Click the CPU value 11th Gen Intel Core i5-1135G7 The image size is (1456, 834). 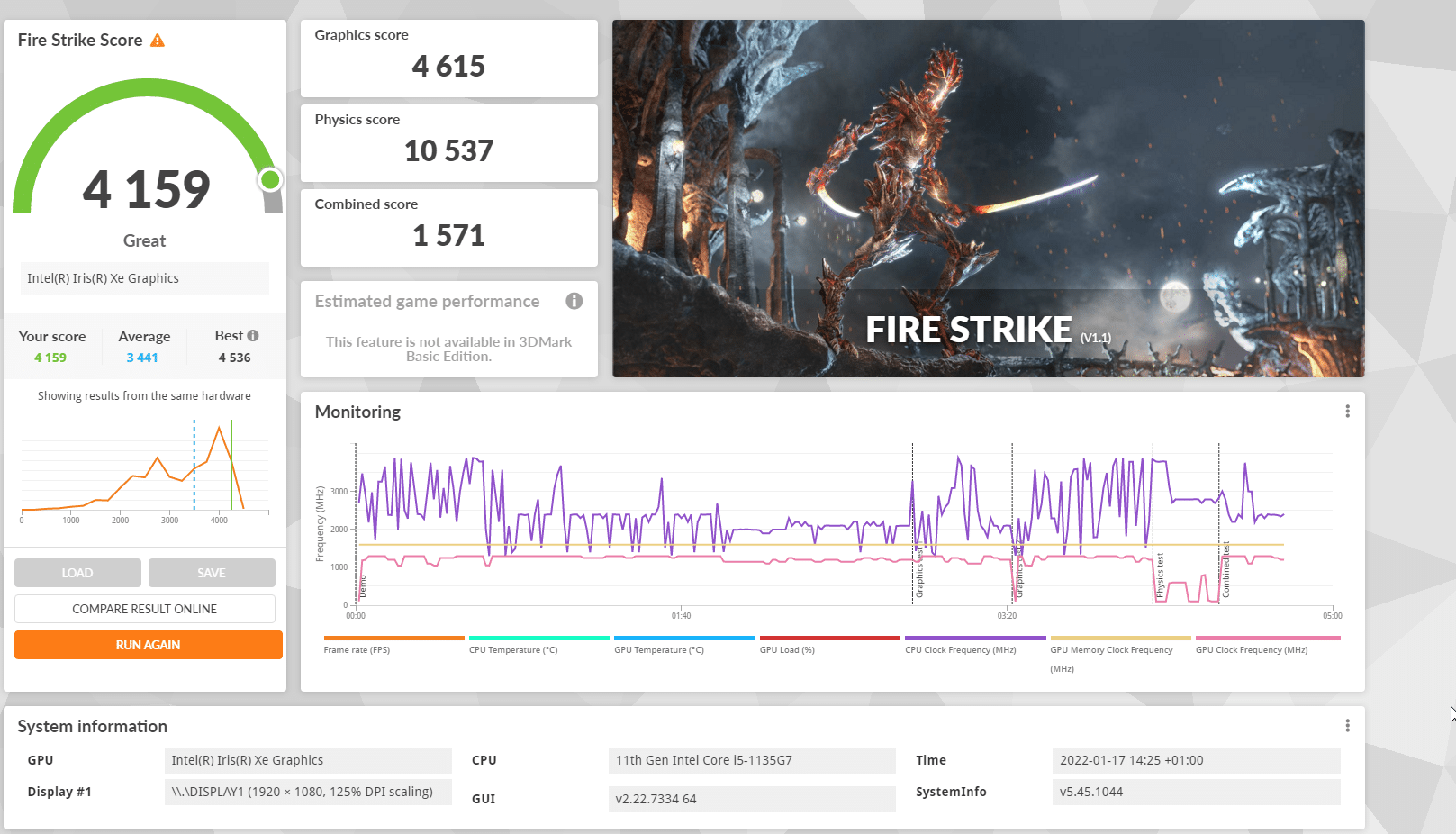click(752, 760)
